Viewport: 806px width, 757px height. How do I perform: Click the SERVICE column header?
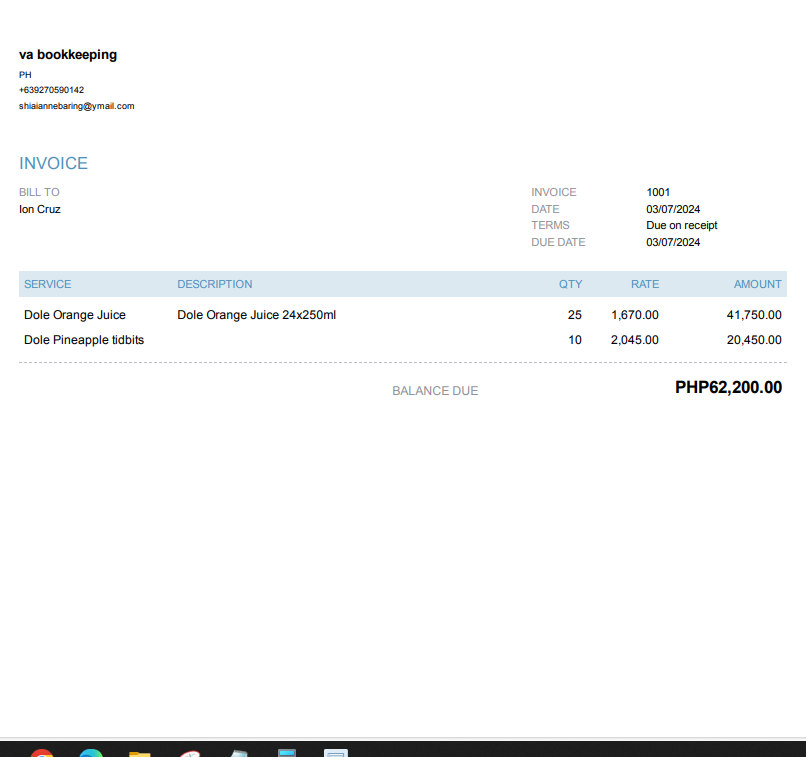(47, 284)
